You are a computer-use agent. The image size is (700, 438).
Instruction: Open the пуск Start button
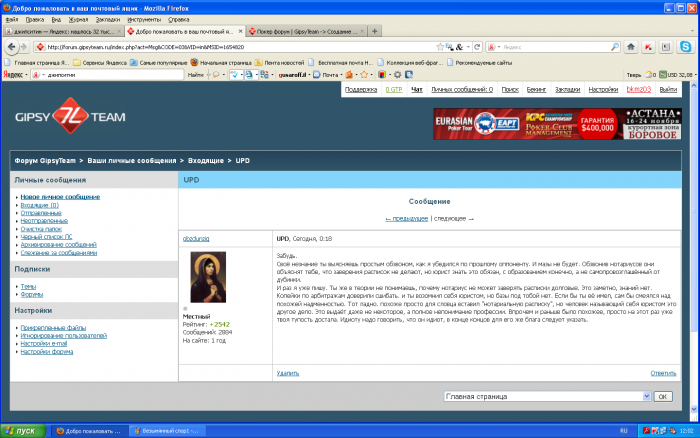(23, 431)
